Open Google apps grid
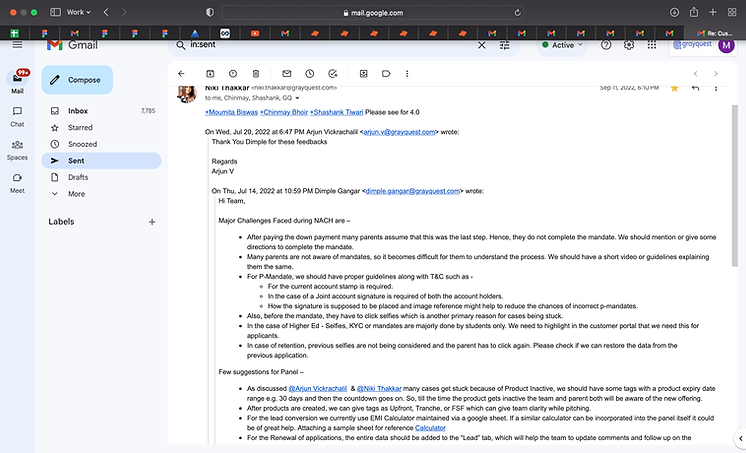Viewport: 746px width, 453px height. click(x=652, y=45)
